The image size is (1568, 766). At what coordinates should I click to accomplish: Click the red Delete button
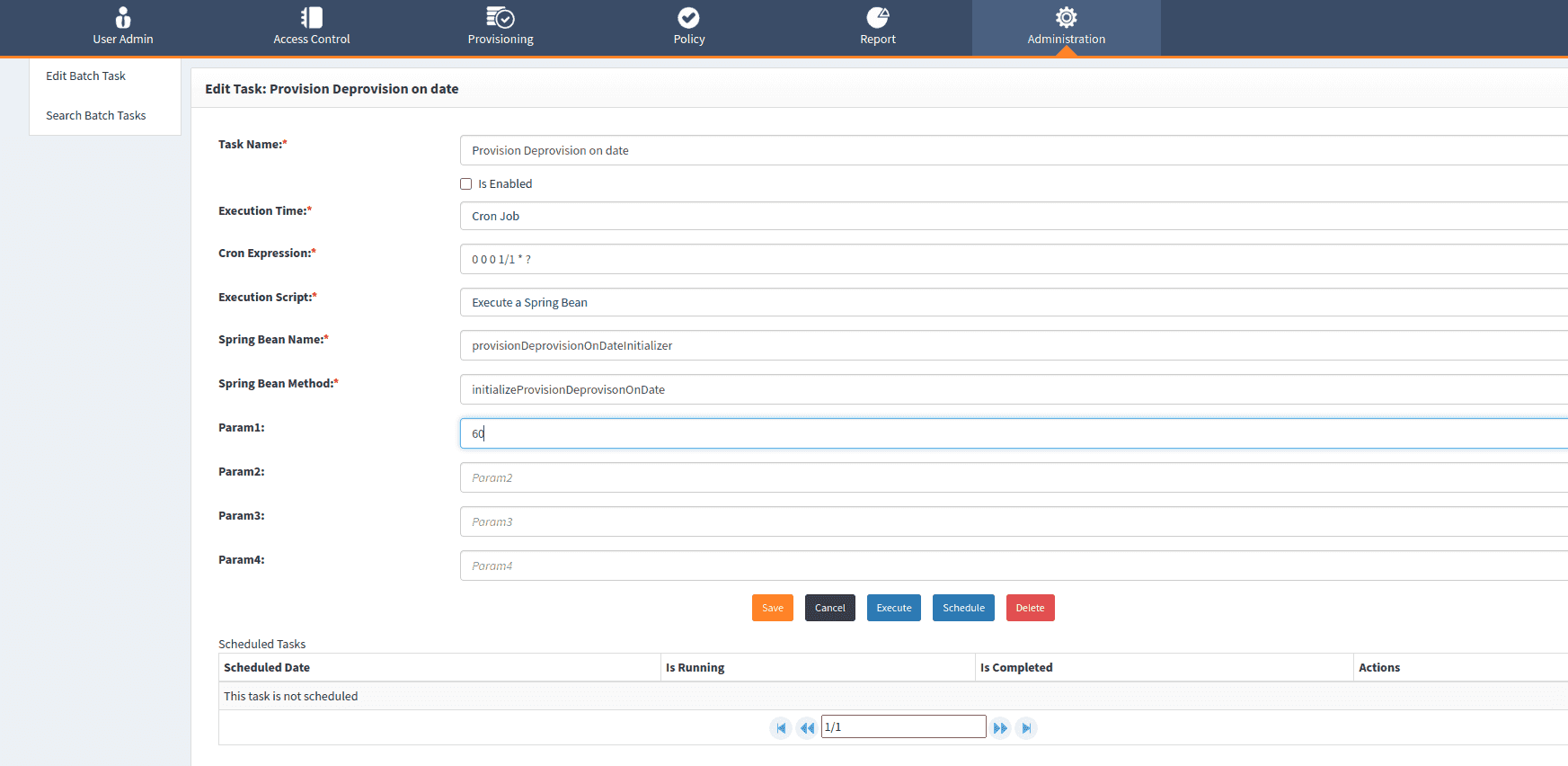tap(1030, 609)
